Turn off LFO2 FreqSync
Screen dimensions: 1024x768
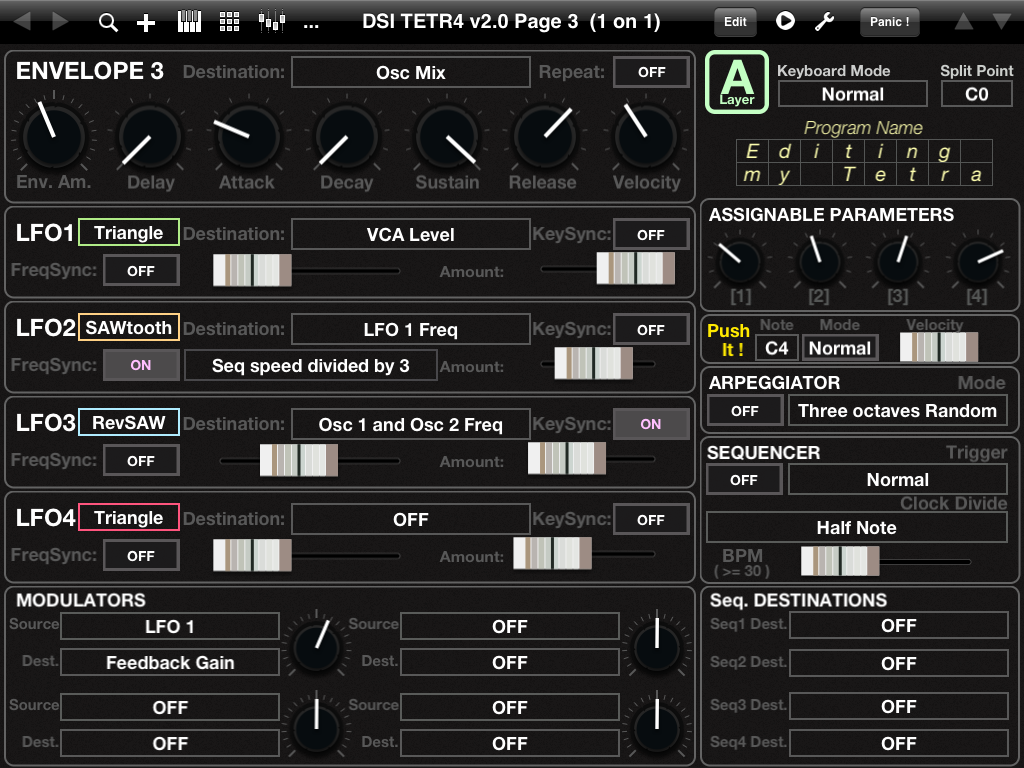click(x=141, y=365)
